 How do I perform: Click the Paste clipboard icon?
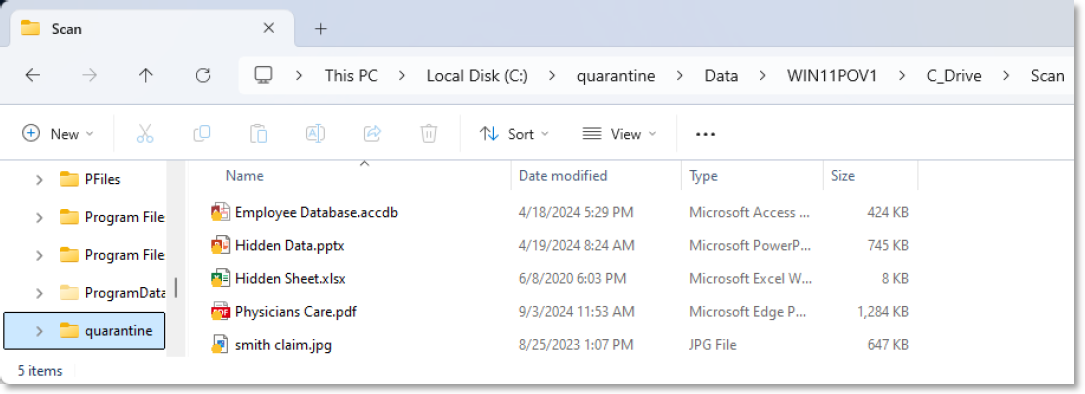[x=258, y=134]
